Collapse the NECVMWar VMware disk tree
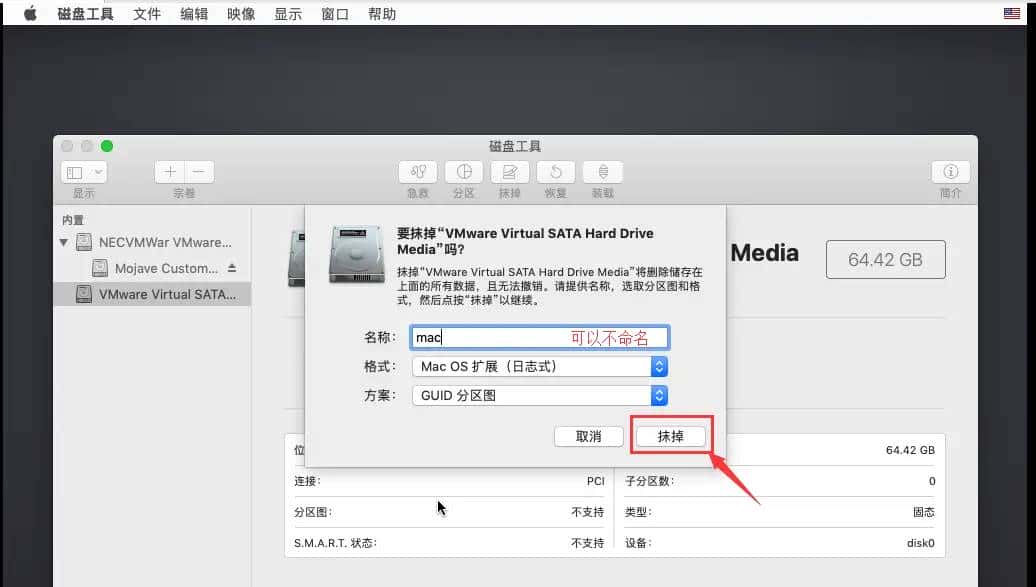 tap(63, 242)
